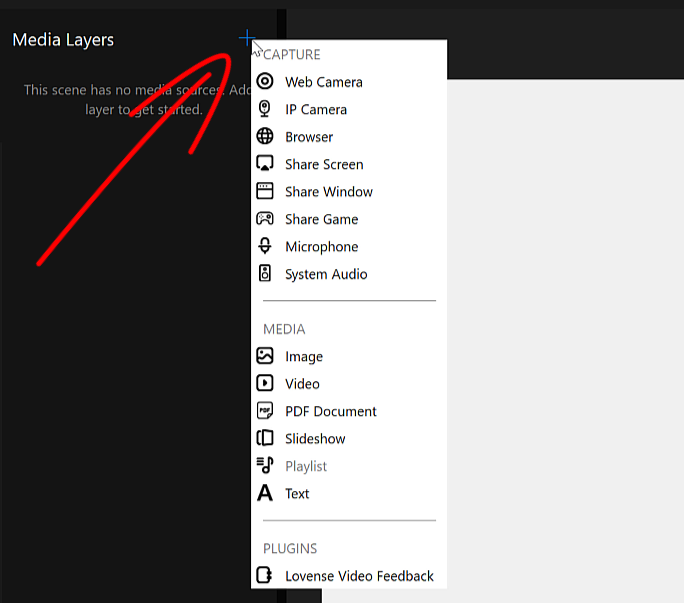Add a Browser source
Screen dimensions: 684x603
[349, 137]
